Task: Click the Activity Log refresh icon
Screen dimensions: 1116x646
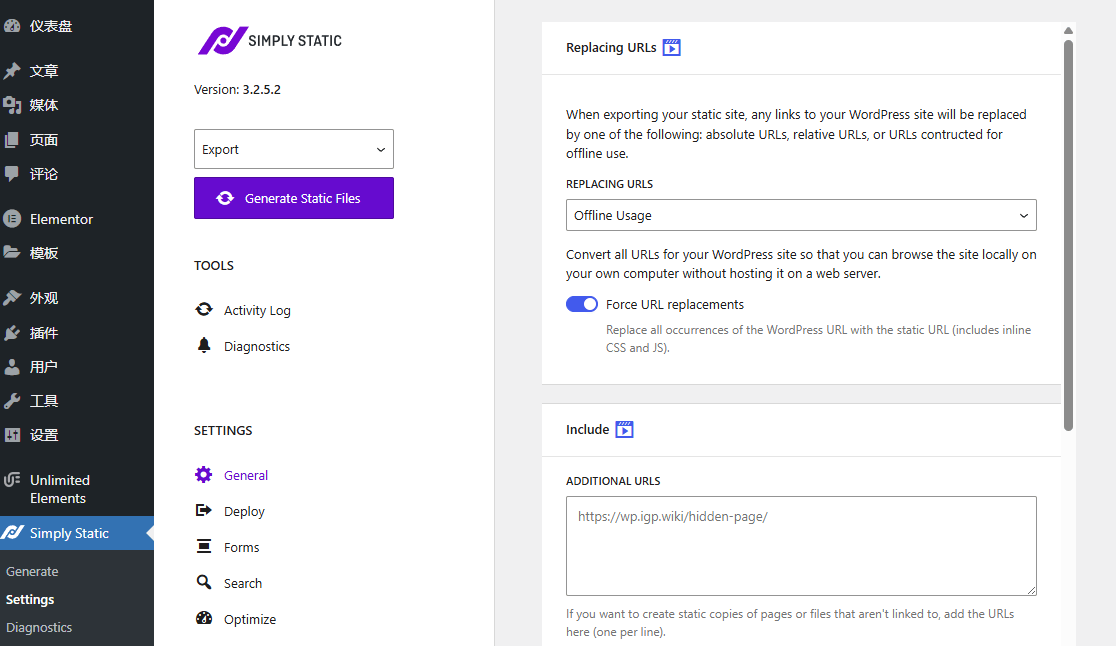Action: [x=204, y=310]
